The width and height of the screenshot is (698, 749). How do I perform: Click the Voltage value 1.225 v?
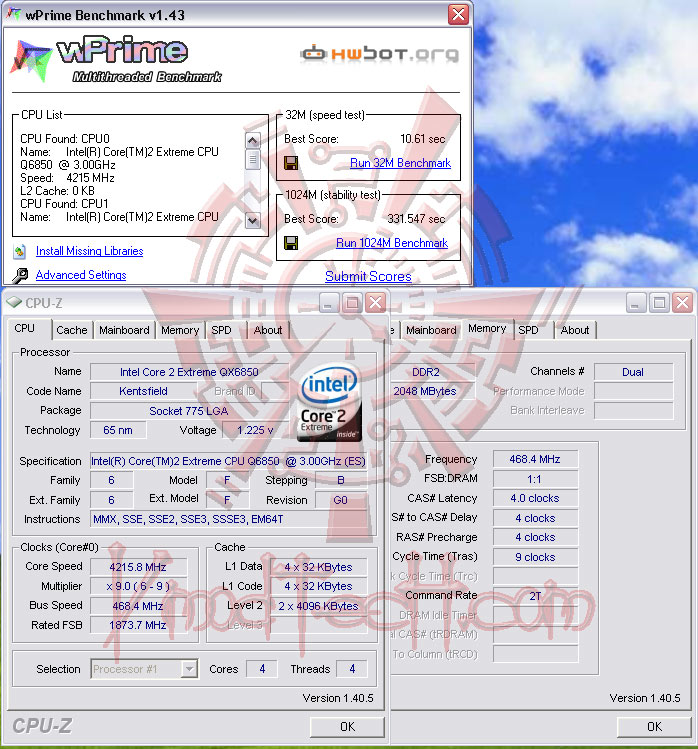[x=255, y=430]
